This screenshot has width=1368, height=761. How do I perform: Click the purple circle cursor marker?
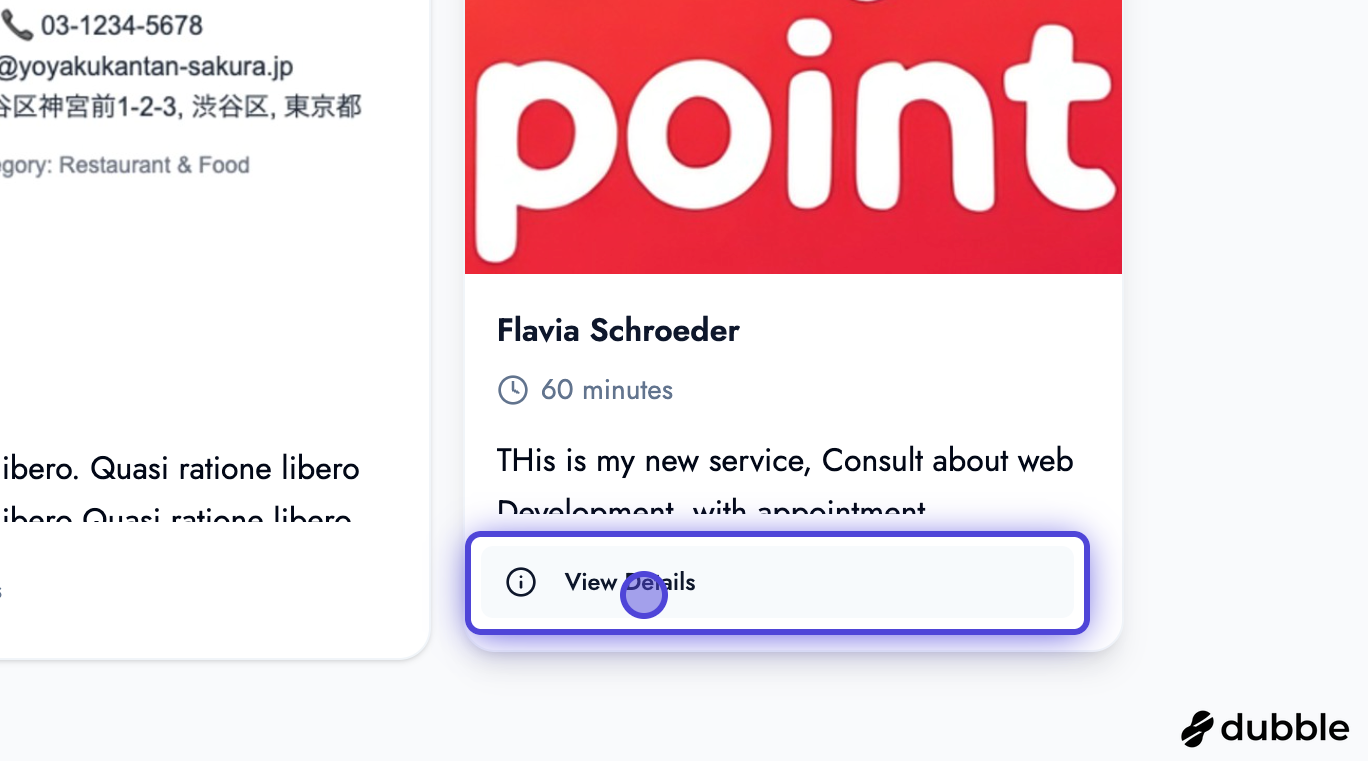(644, 595)
